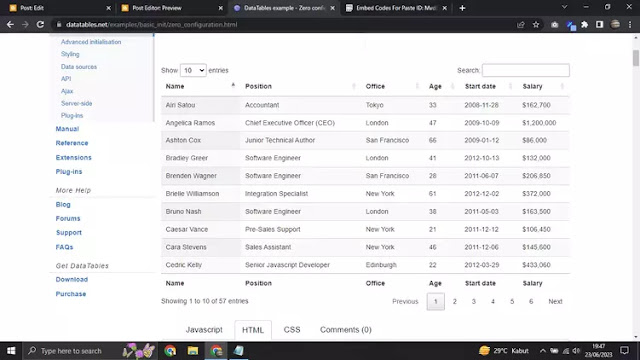
Task: Switch to Post Editor: Preview tab
Action: pos(171,8)
